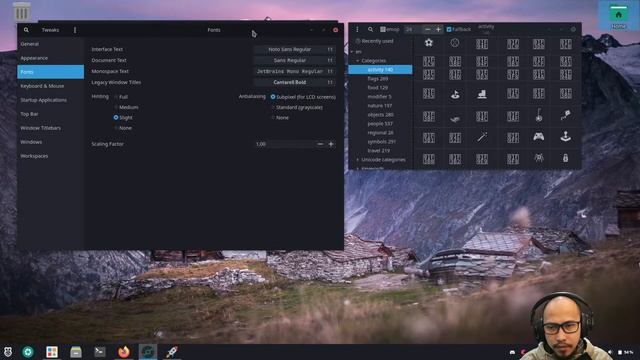Choose Standard (grayscale) antialiasing
Screen dimensions: 640x360
point(297,107)
